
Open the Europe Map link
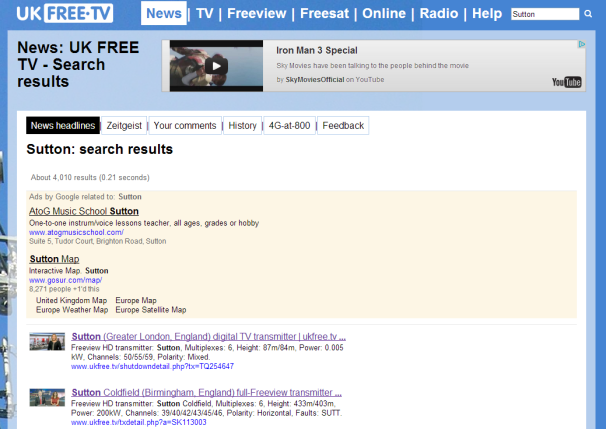(x=136, y=300)
